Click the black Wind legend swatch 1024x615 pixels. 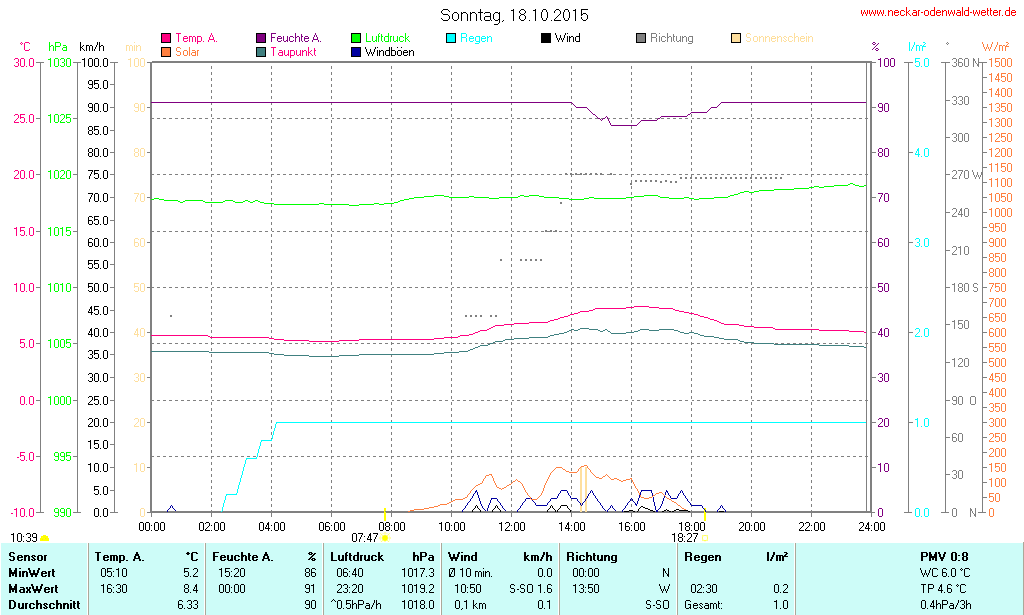(x=546, y=38)
